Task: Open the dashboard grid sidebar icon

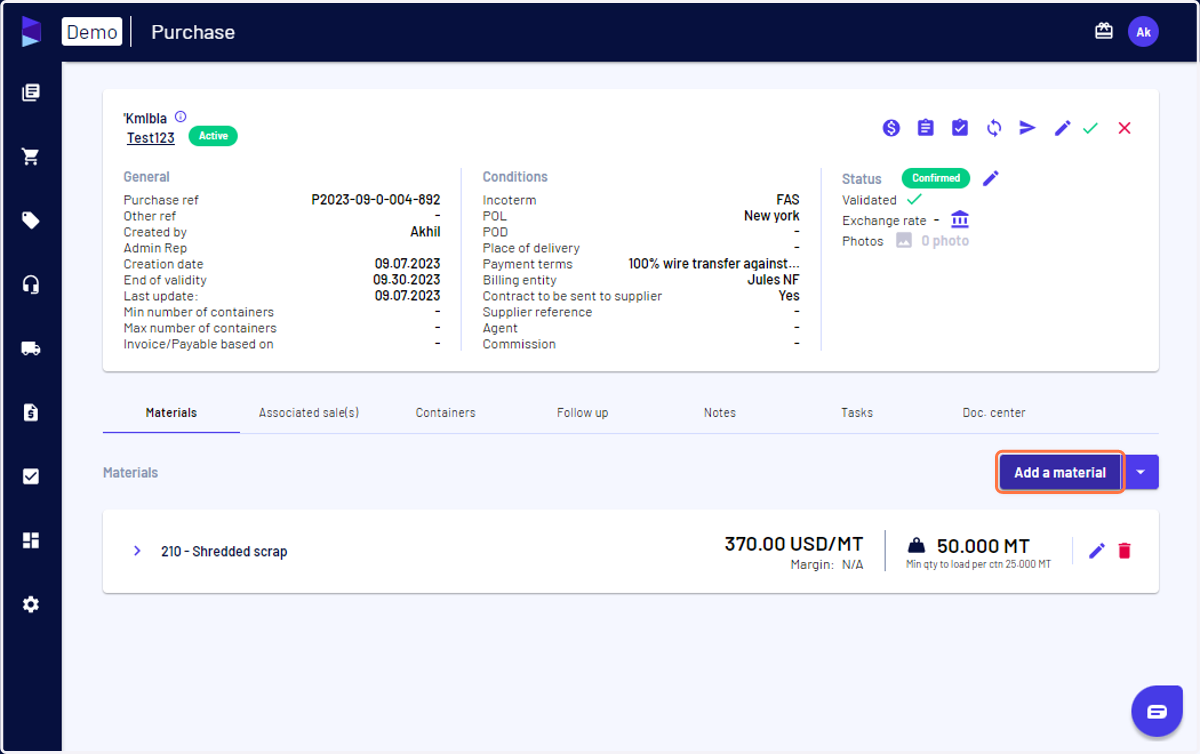Action: click(31, 541)
